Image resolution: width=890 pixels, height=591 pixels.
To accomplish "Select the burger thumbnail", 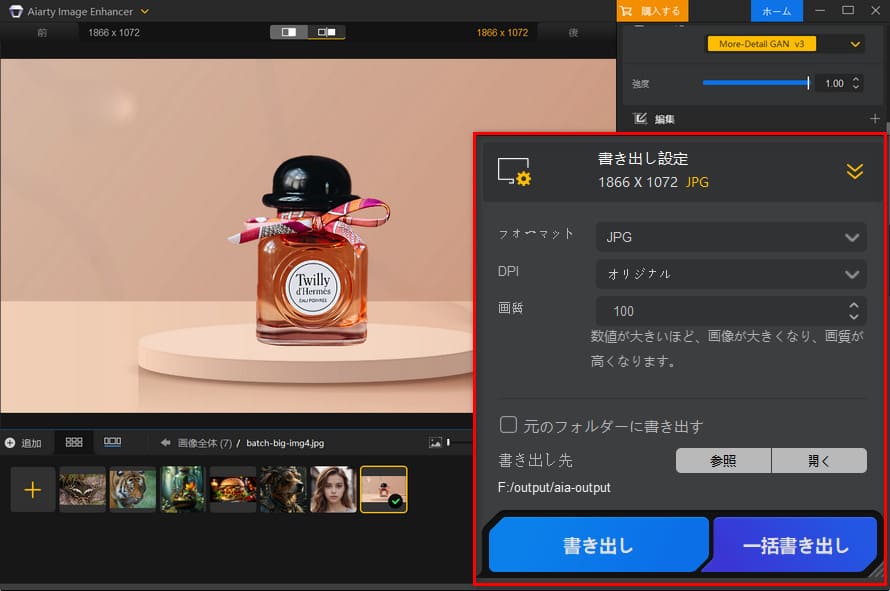I will (x=233, y=489).
